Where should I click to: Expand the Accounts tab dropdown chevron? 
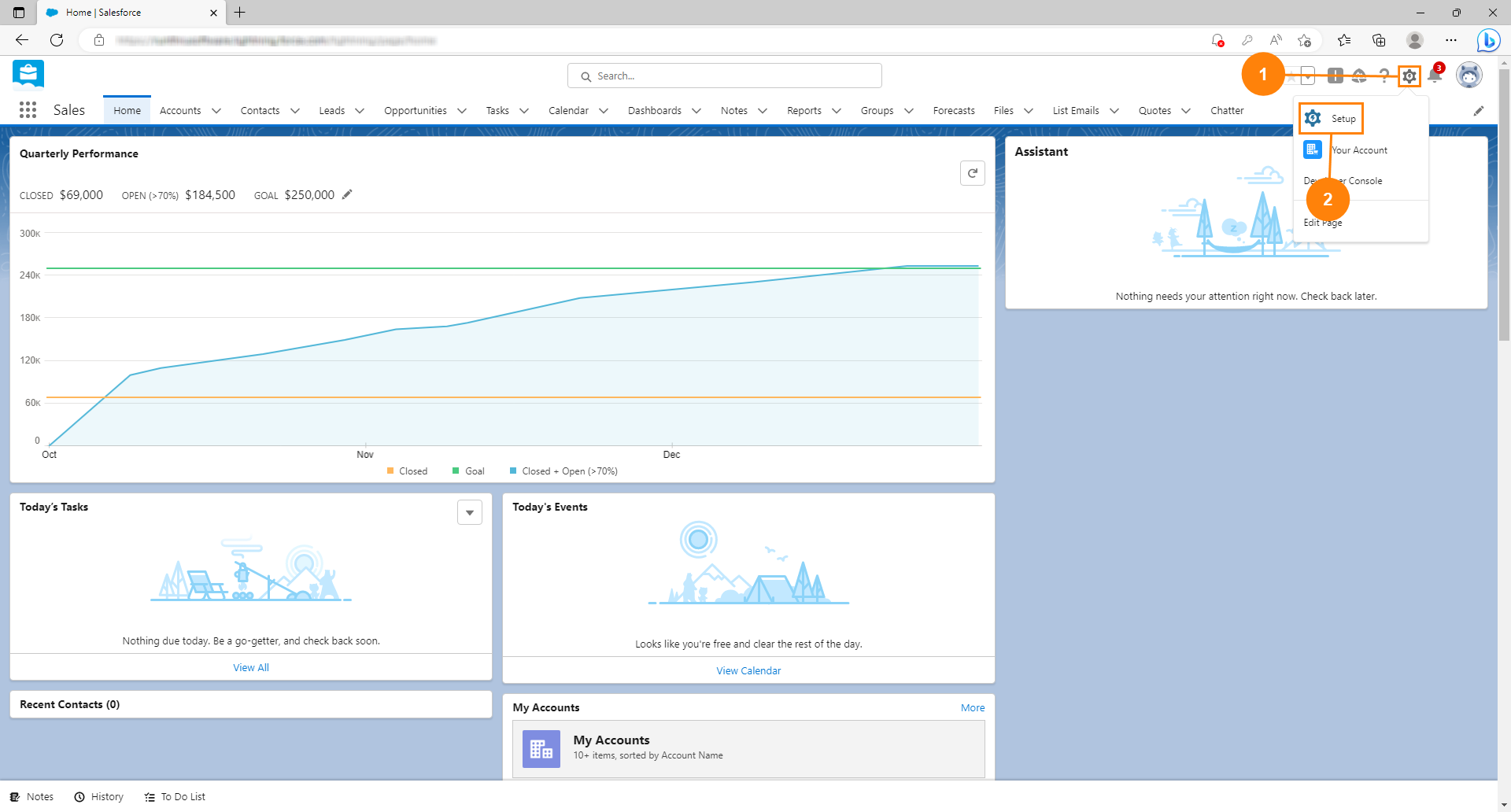[x=216, y=111]
